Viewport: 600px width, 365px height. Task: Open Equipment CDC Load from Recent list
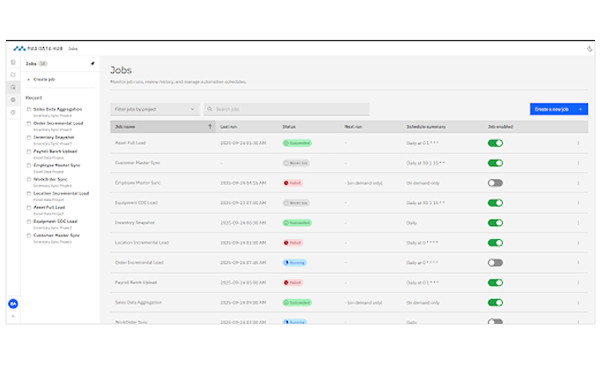click(55, 222)
